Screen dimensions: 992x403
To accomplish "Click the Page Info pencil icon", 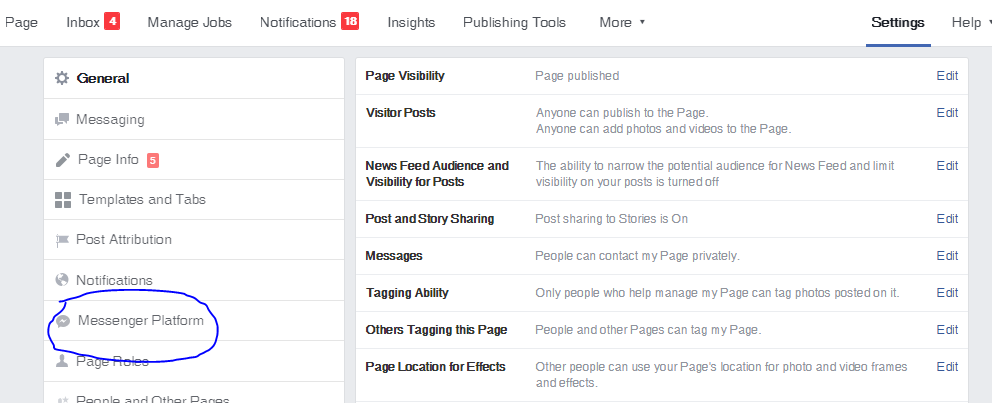I will coord(63,160).
